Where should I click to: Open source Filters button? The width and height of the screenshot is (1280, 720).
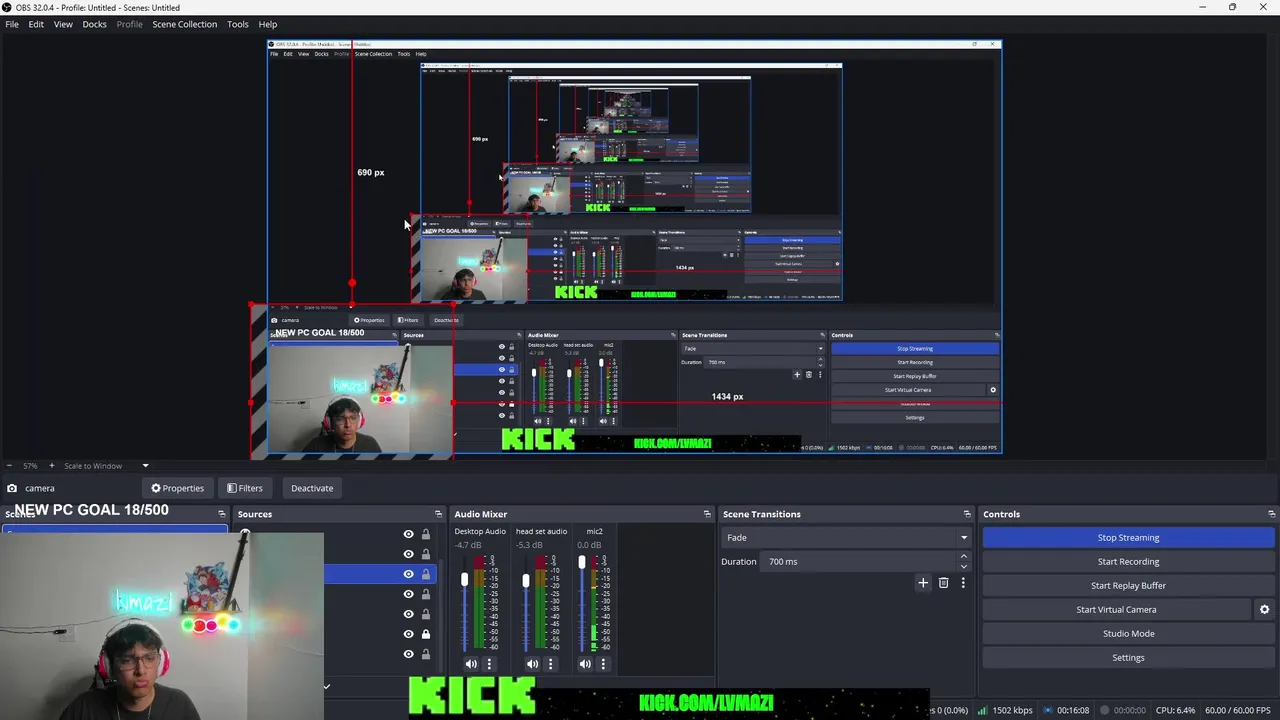(245, 488)
